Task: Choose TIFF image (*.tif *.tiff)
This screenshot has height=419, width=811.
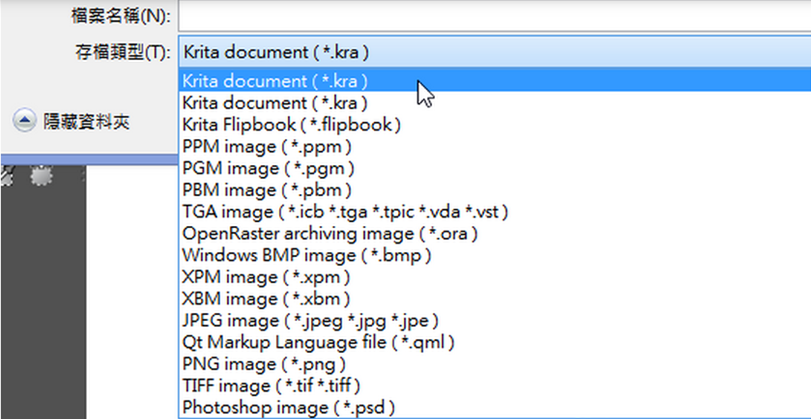Action: pyautogui.click(x=494, y=386)
